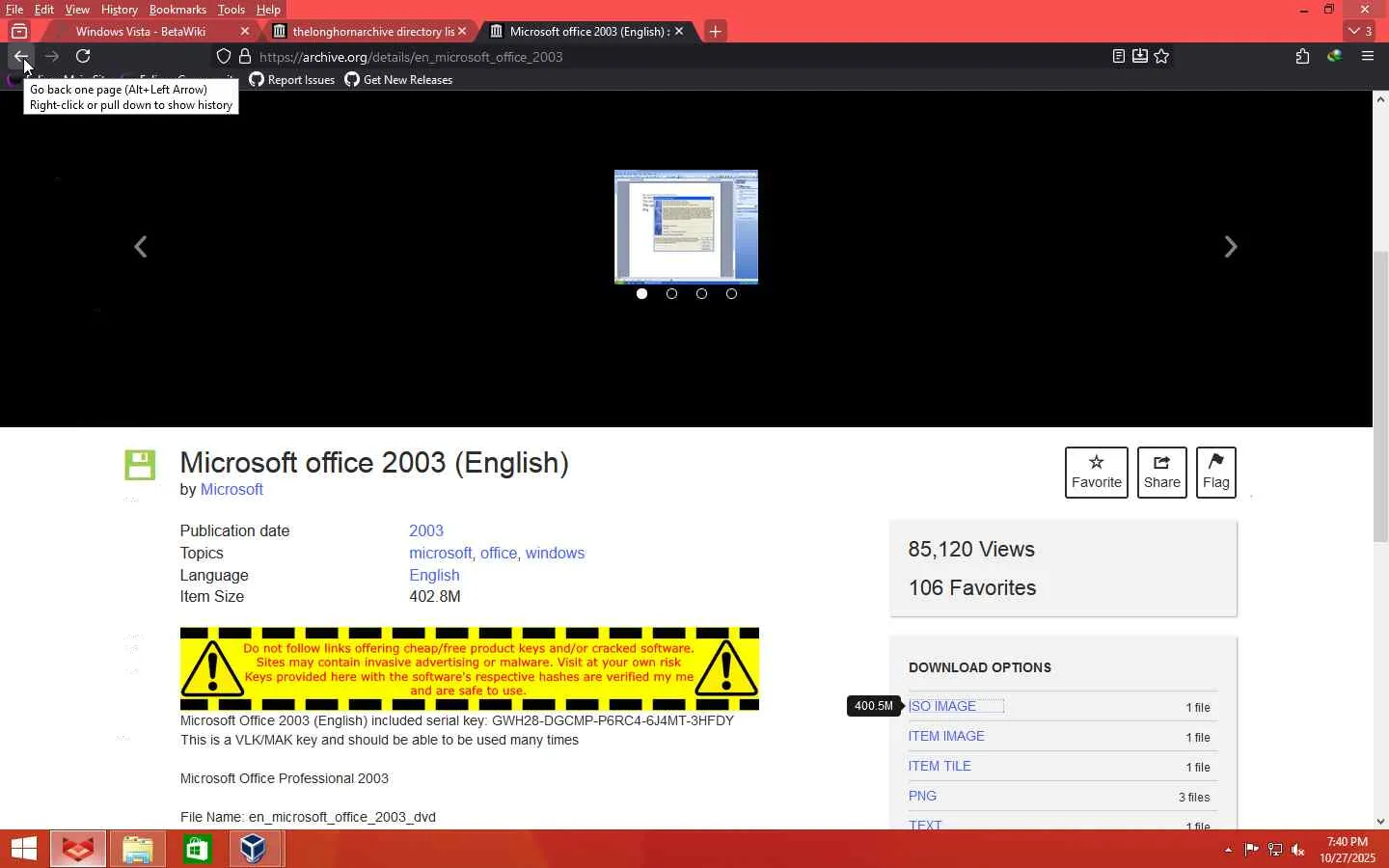The height and width of the screenshot is (868, 1389).
Task: Show site security padlock info
Action: (245, 56)
